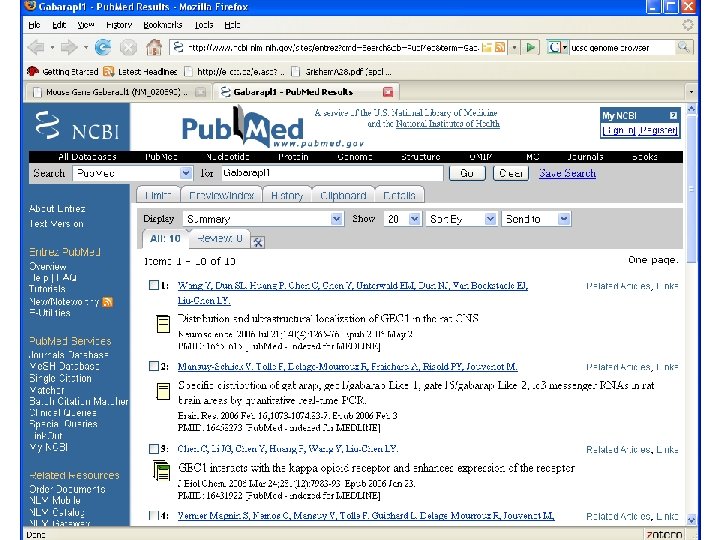Open the address bar history dropdown arrow
This screenshot has width=720, height=540.
click(x=514, y=47)
